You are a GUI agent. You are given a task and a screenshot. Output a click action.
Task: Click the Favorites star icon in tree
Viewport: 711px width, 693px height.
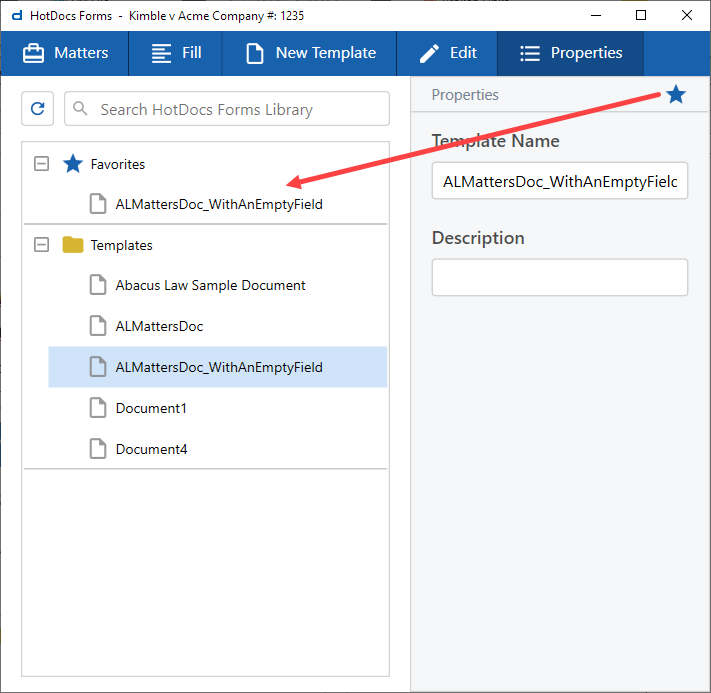coord(73,164)
